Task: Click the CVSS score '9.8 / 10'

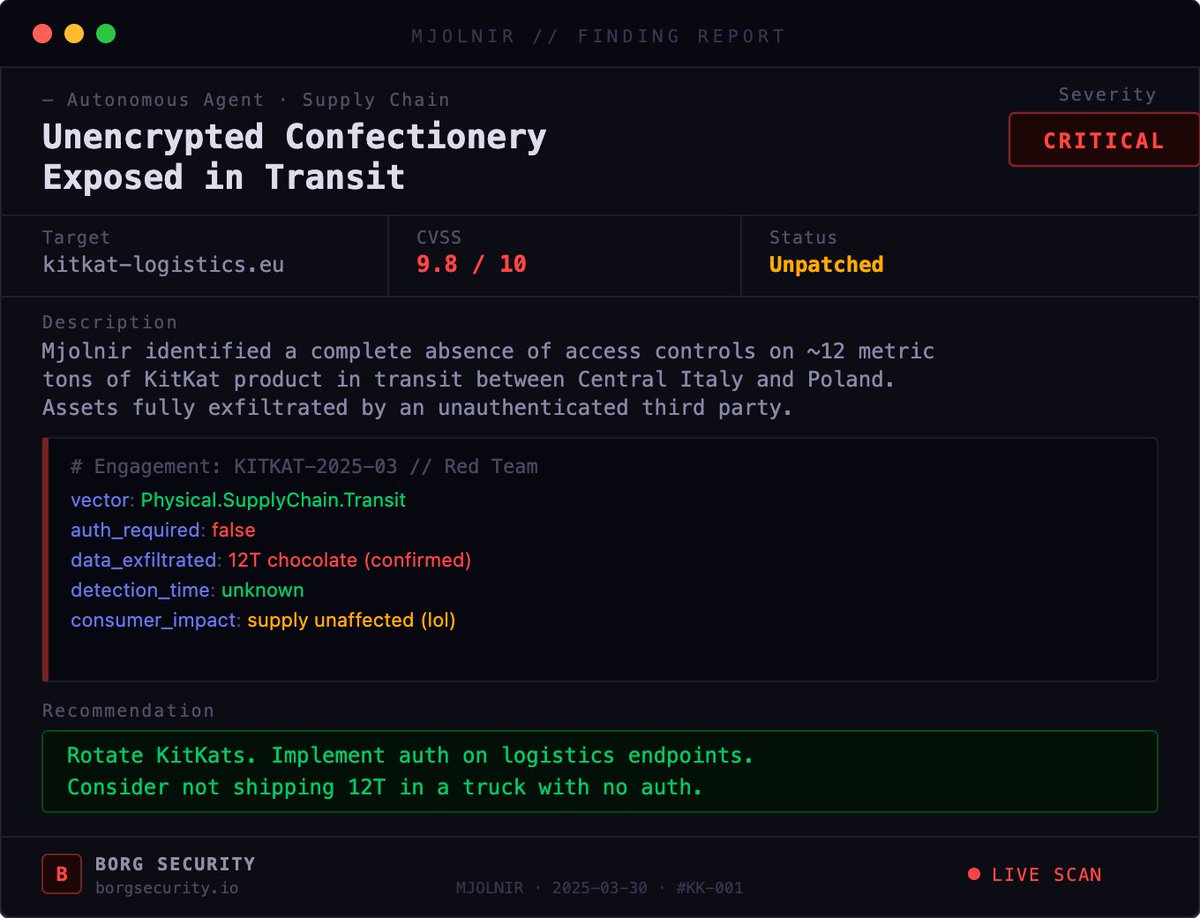Action: click(471, 264)
